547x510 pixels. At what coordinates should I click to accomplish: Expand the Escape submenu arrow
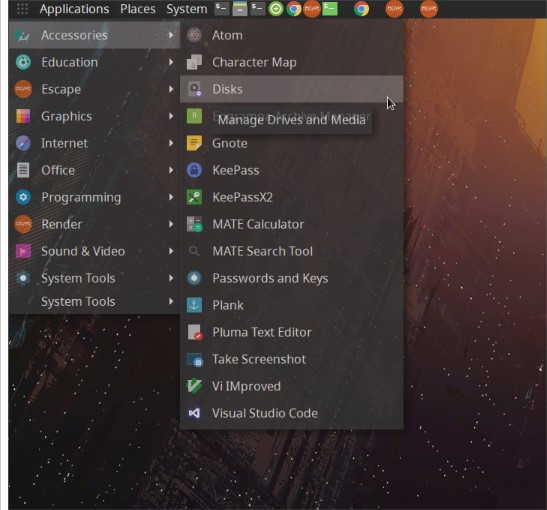(x=171, y=89)
